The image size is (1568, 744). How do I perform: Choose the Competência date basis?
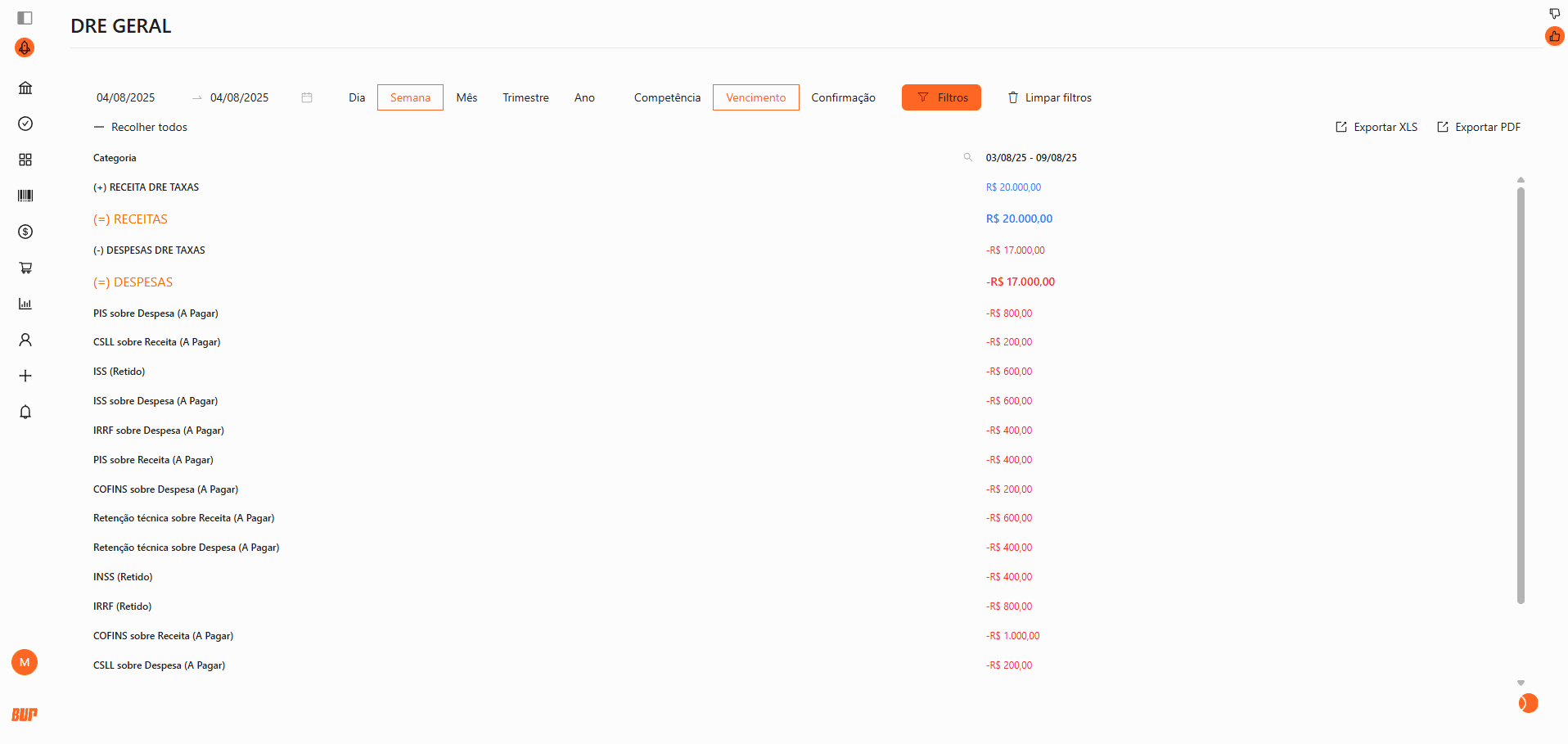tap(667, 97)
